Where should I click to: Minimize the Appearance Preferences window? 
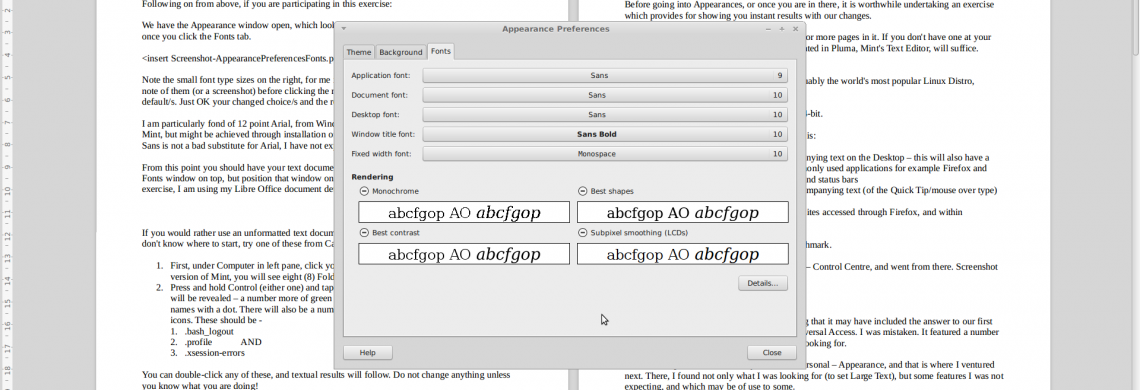pyautogui.click(x=768, y=29)
